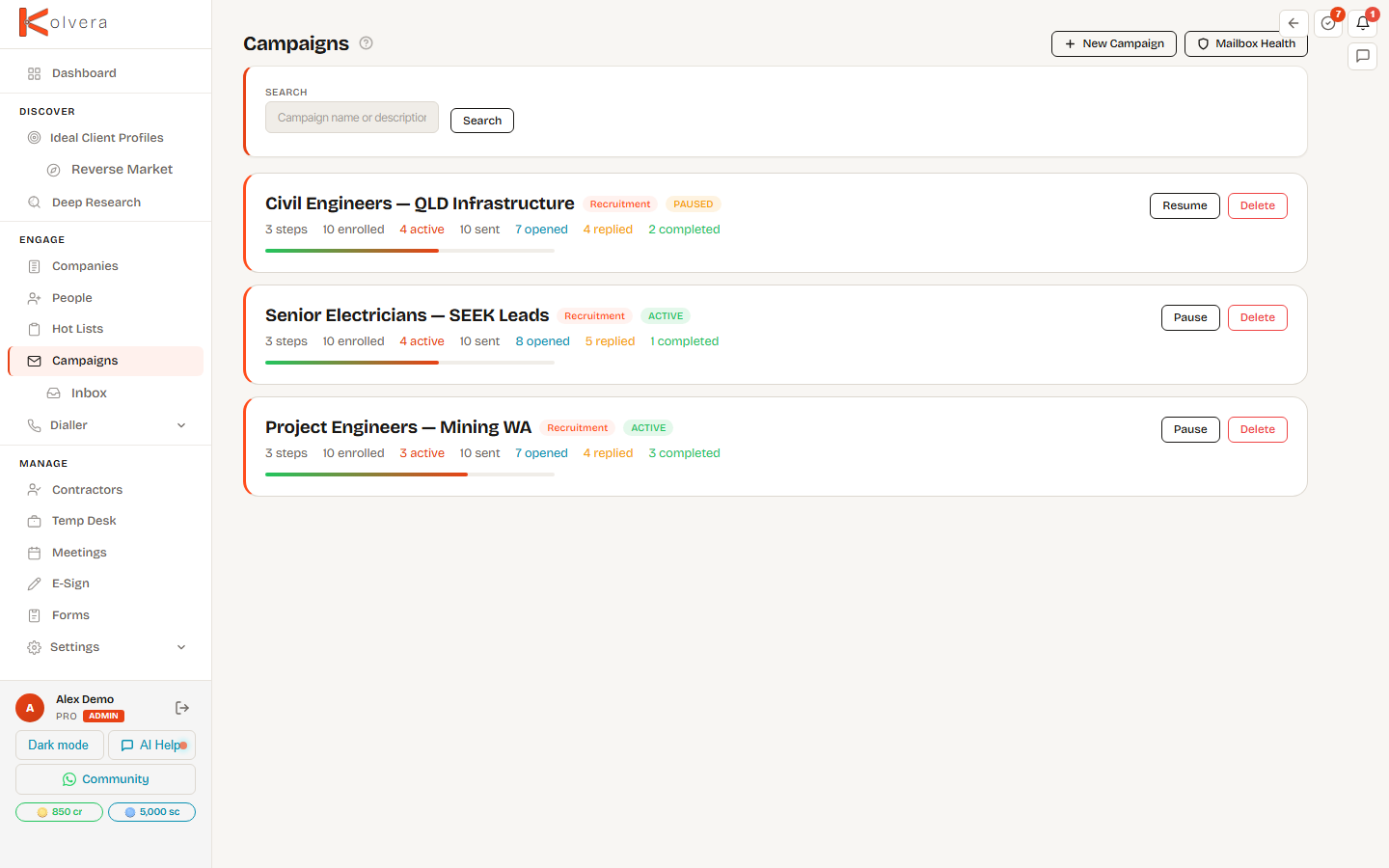Open Ideal Client Profiles
This screenshot has width=1389, height=868.
(105, 138)
